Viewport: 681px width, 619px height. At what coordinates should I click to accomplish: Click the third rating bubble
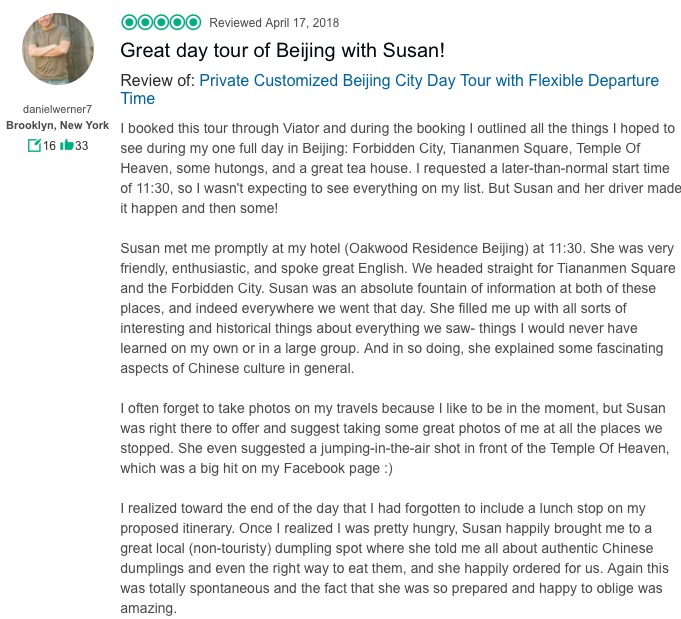[x=160, y=22]
